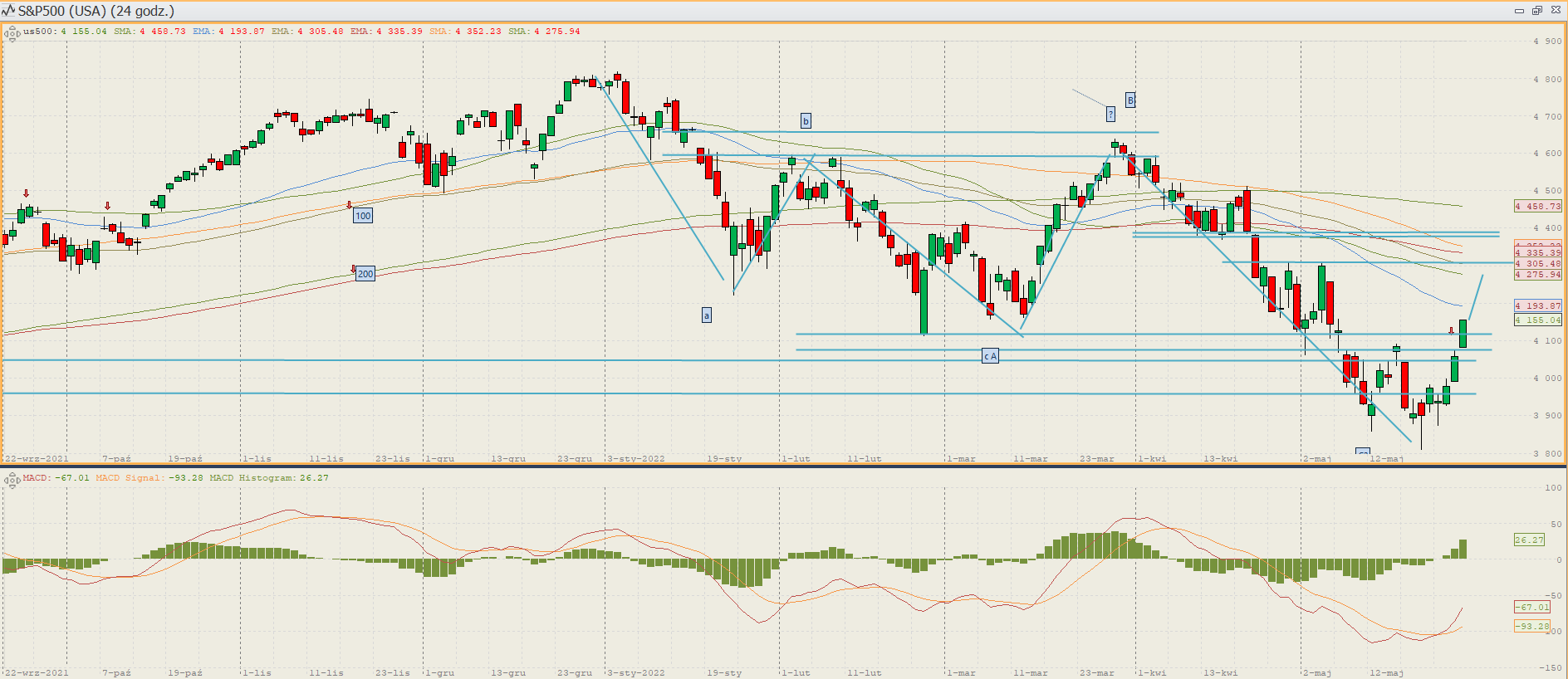
Task: Click the navigation arrows icon in MACD panel
Action: [12, 480]
